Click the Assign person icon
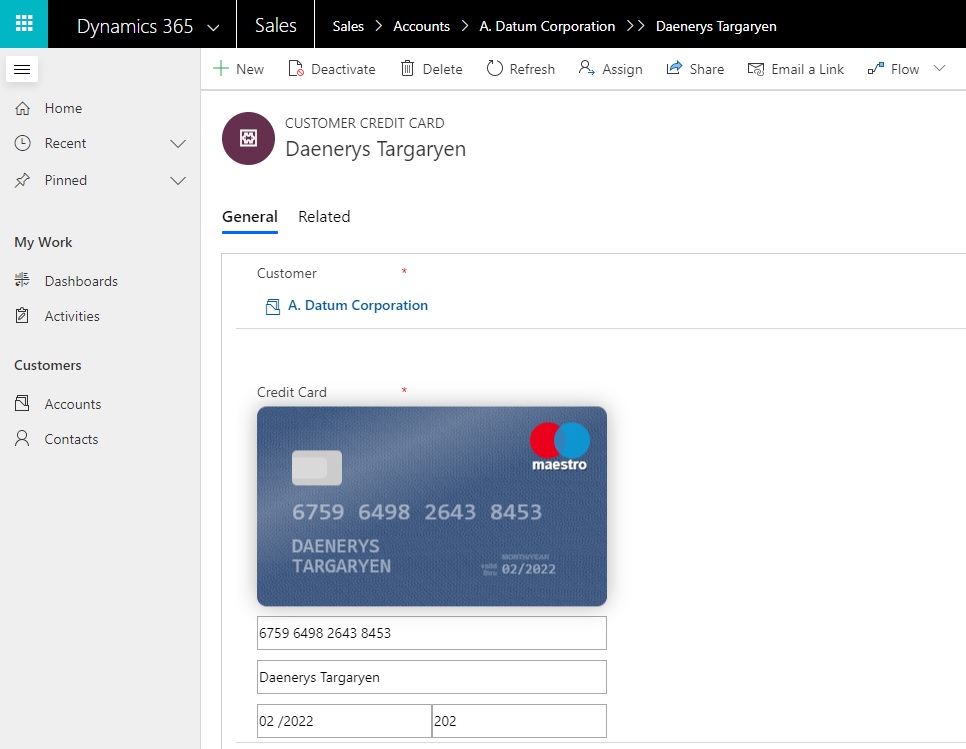Screen dimensions: 966x749 pos(586,68)
